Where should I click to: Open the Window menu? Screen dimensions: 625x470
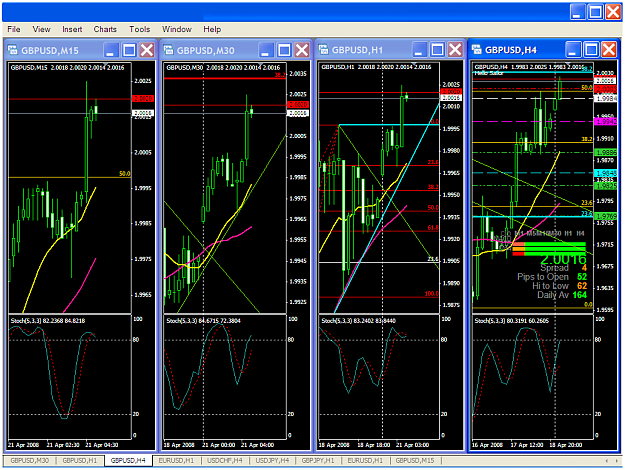177,29
